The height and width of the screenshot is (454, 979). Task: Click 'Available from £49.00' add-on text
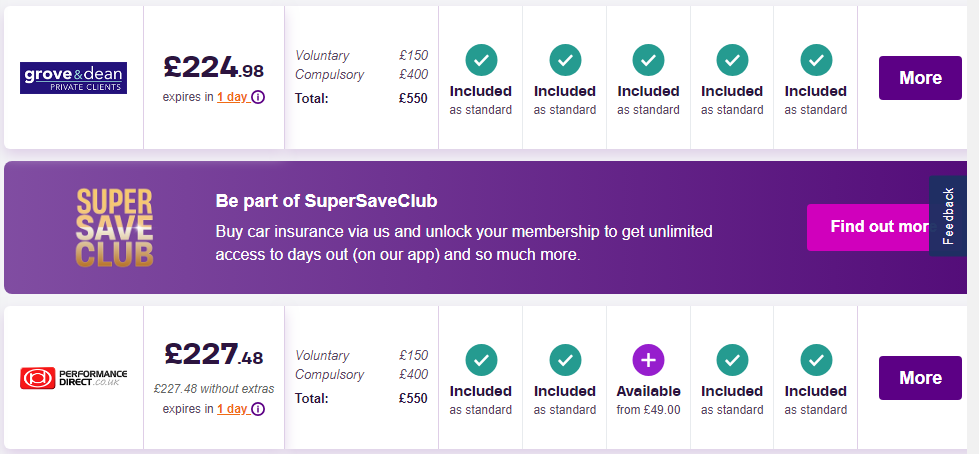pos(648,400)
